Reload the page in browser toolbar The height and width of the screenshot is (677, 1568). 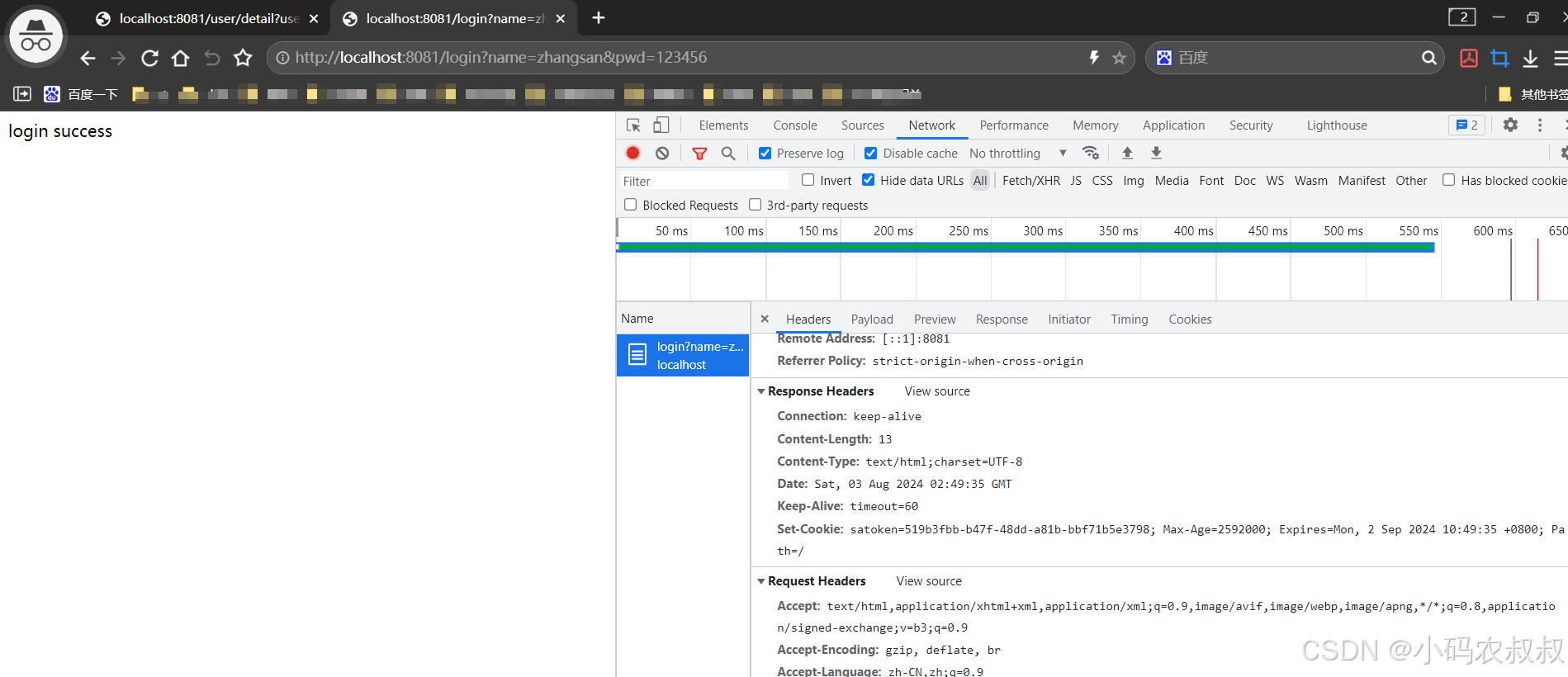coord(149,58)
